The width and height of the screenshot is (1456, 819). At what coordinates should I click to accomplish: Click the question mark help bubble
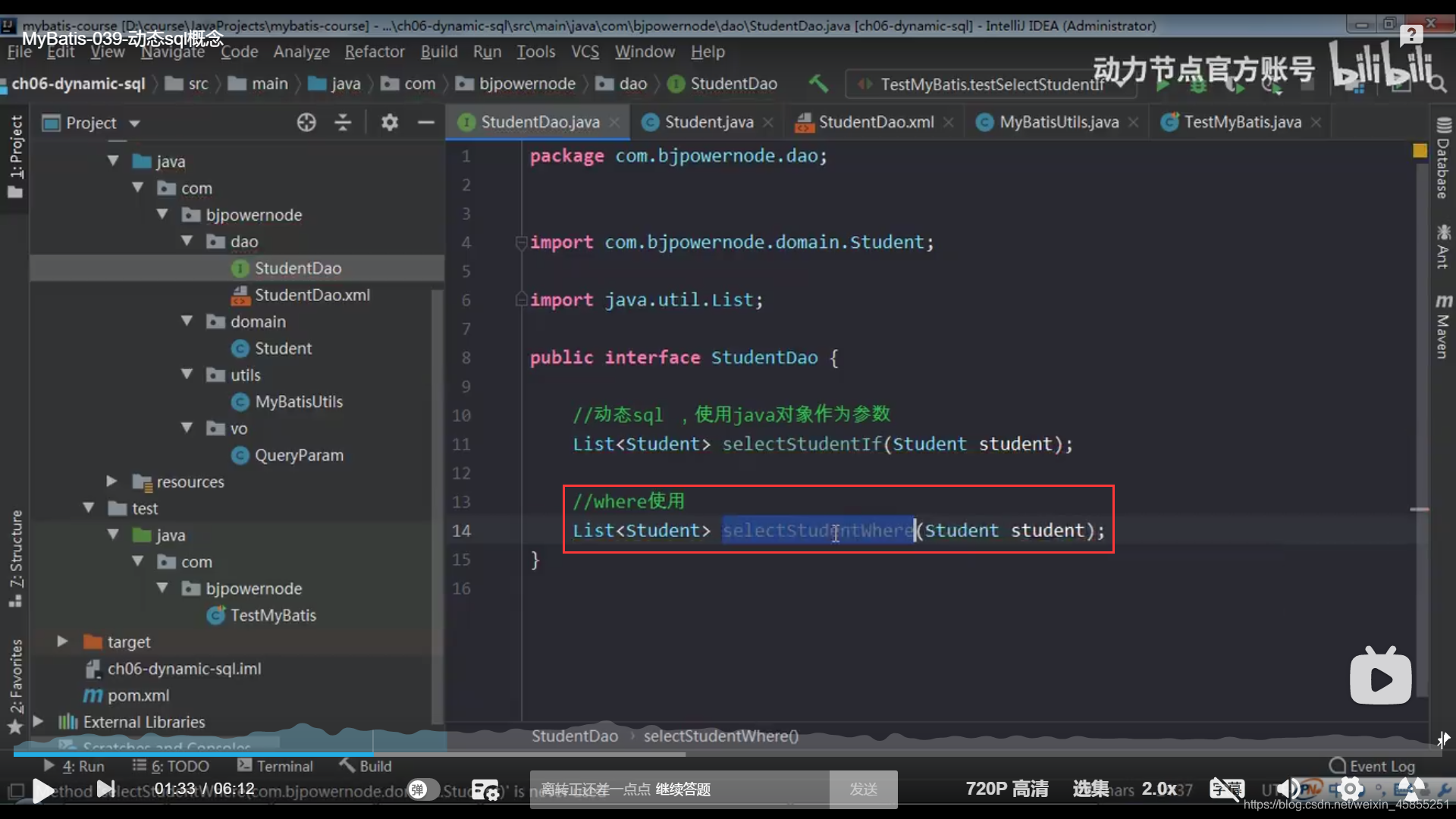pos(1411,35)
